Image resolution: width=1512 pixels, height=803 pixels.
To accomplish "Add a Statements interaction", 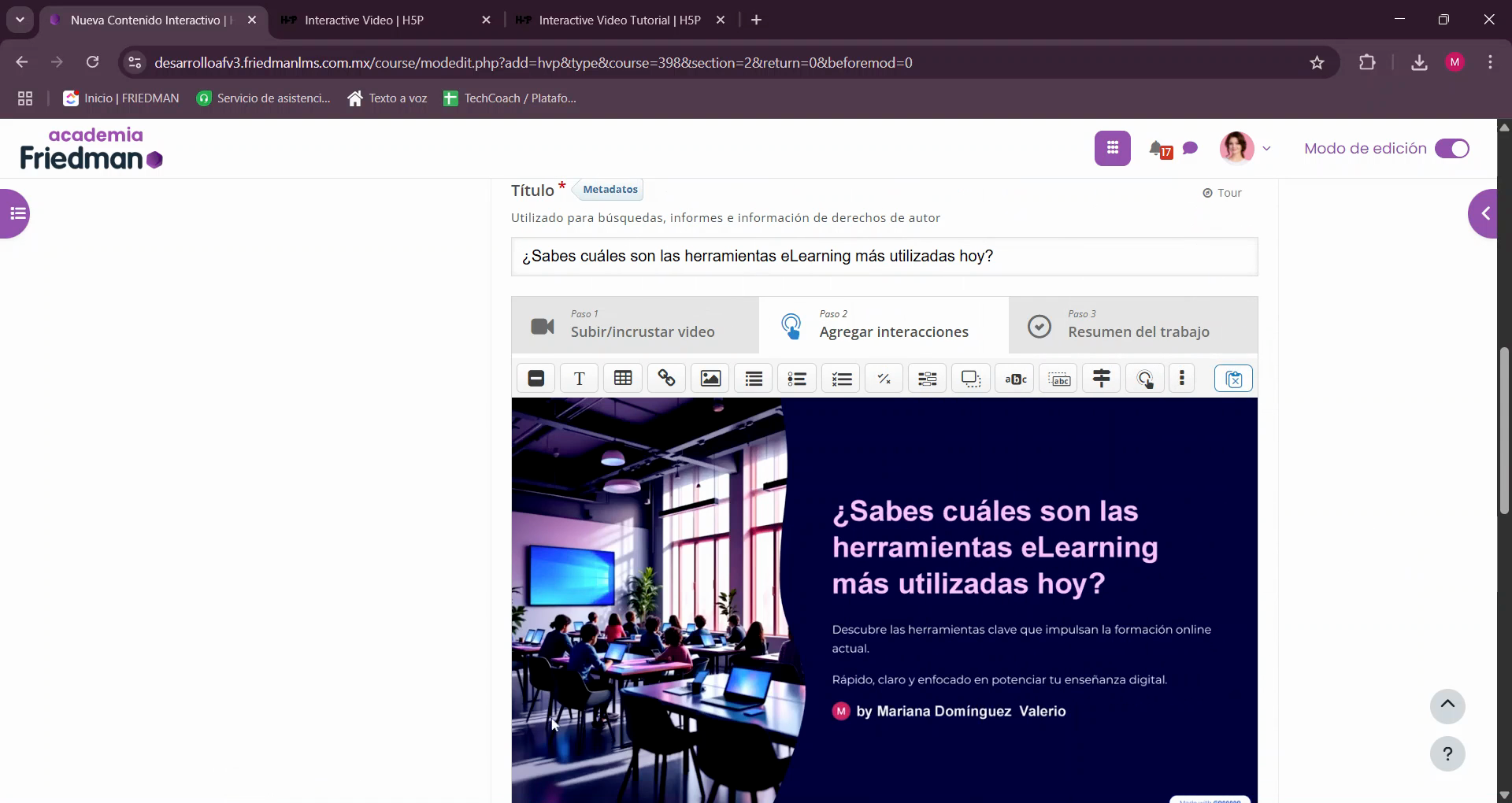I will (754, 379).
